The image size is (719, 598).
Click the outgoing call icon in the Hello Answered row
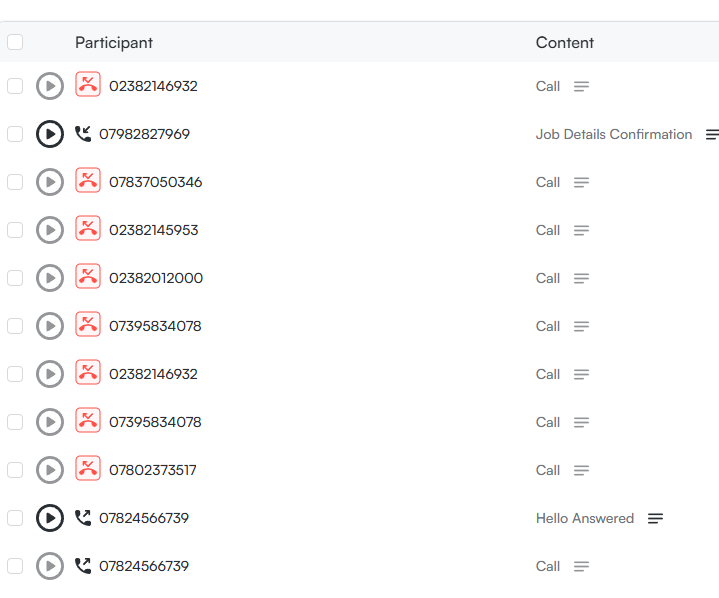coord(83,518)
